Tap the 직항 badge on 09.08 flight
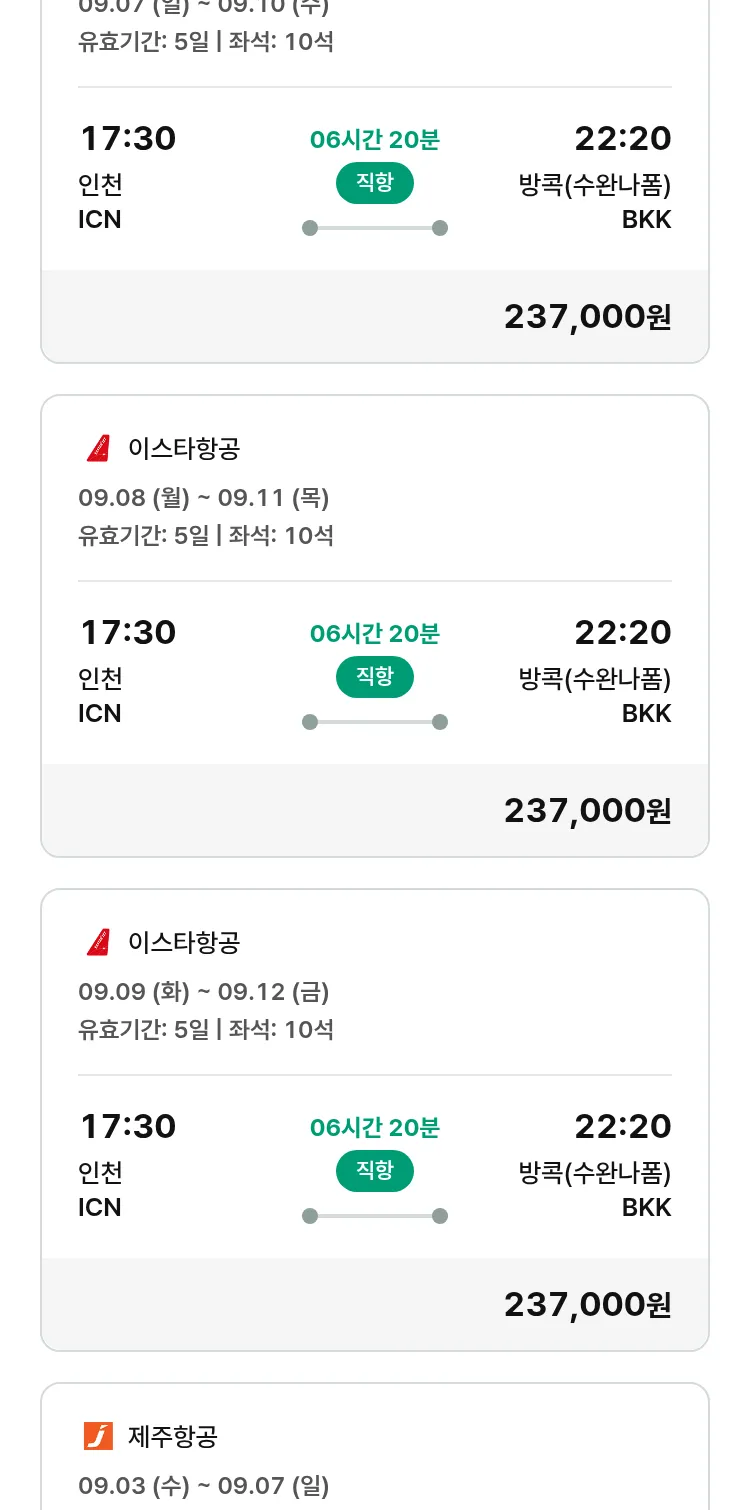 [x=374, y=677]
